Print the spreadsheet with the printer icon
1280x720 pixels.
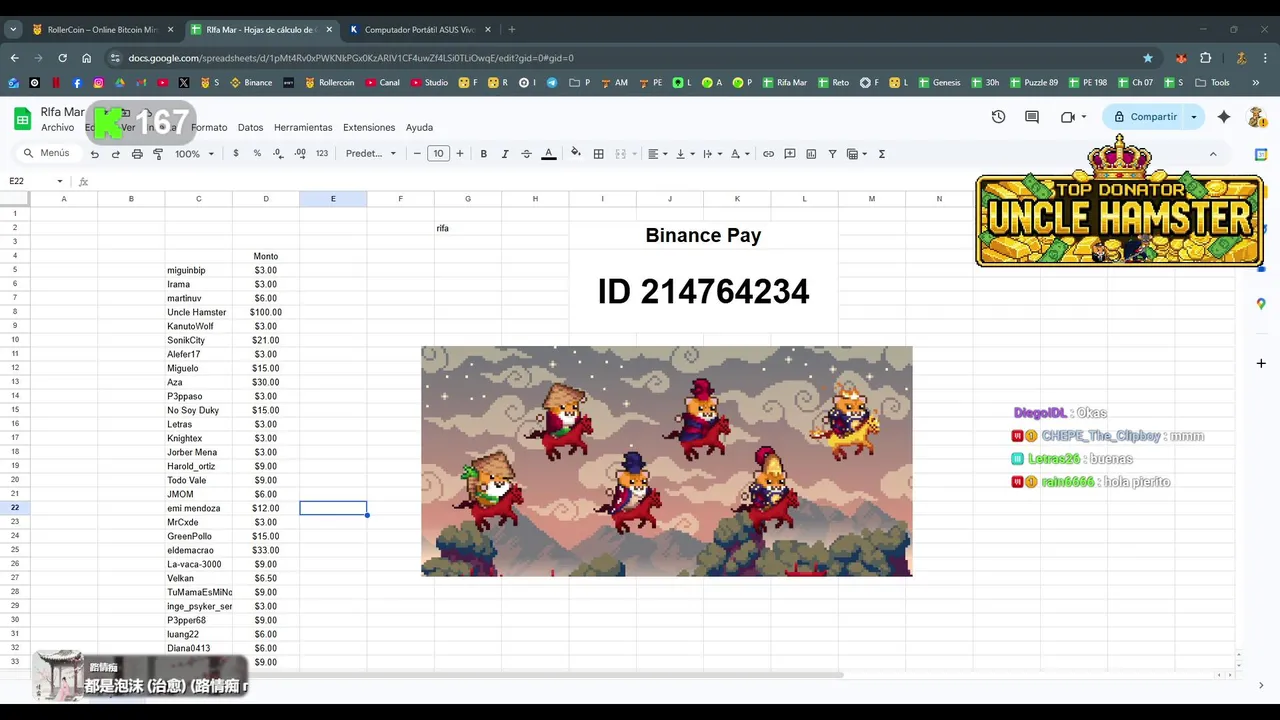(137, 154)
